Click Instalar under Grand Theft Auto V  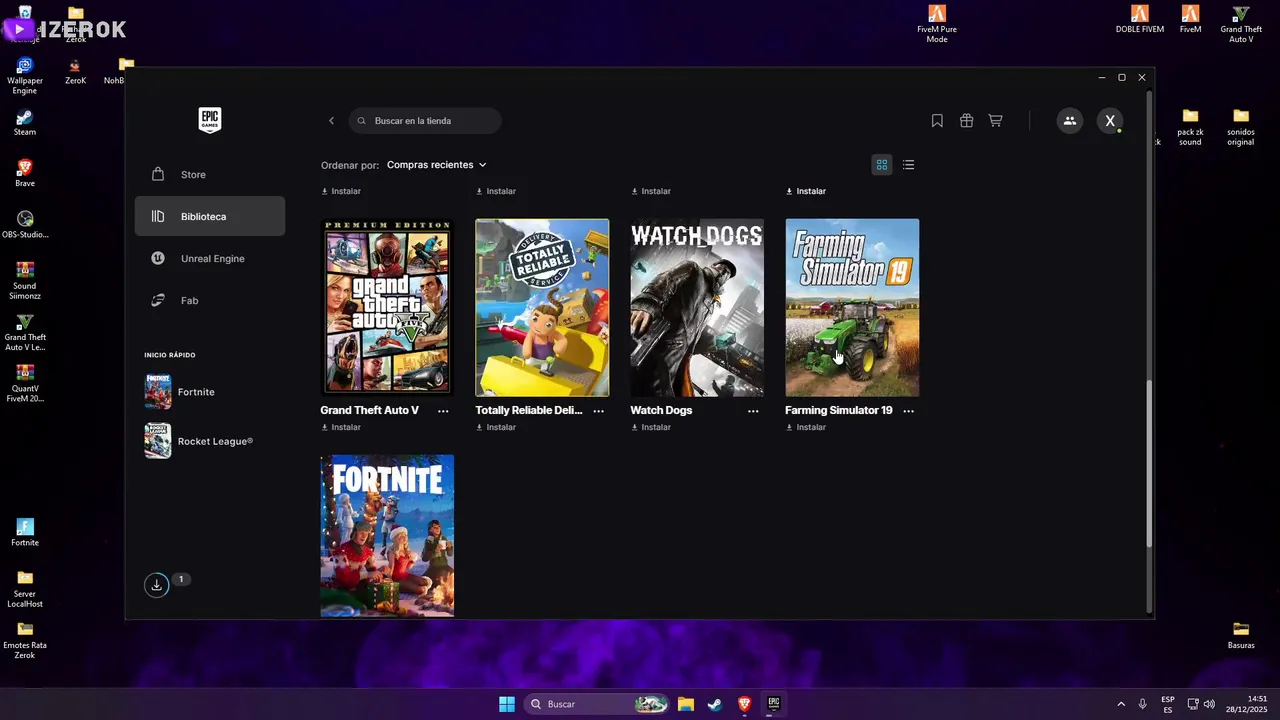point(341,427)
